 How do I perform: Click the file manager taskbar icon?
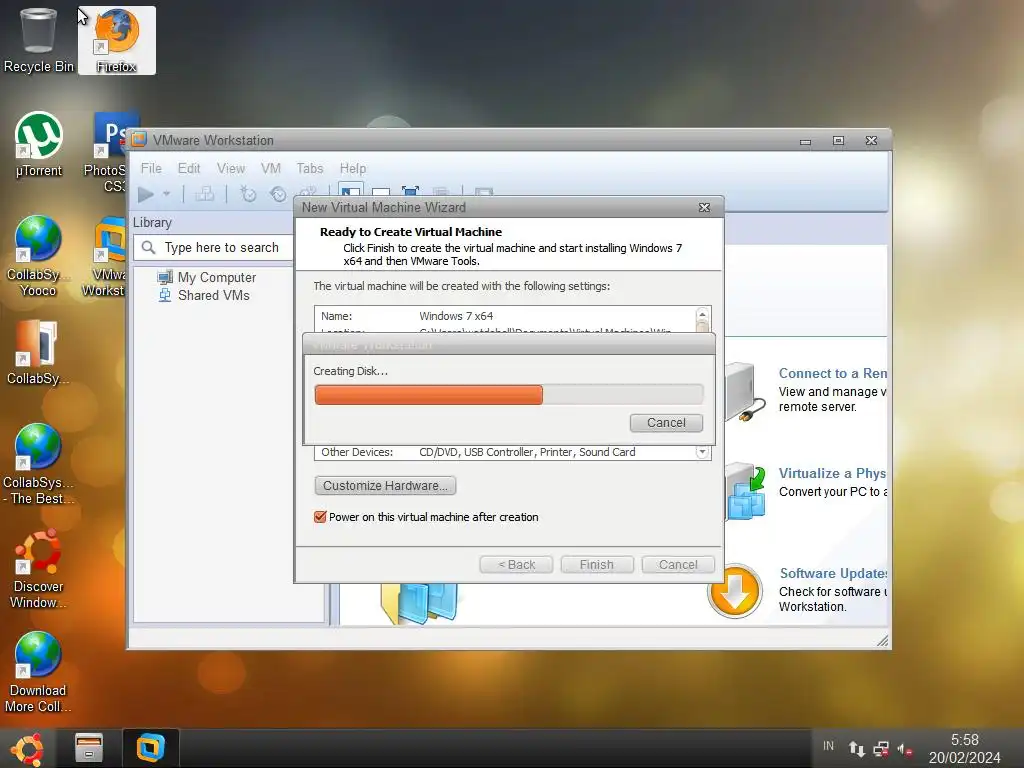tap(89, 748)
